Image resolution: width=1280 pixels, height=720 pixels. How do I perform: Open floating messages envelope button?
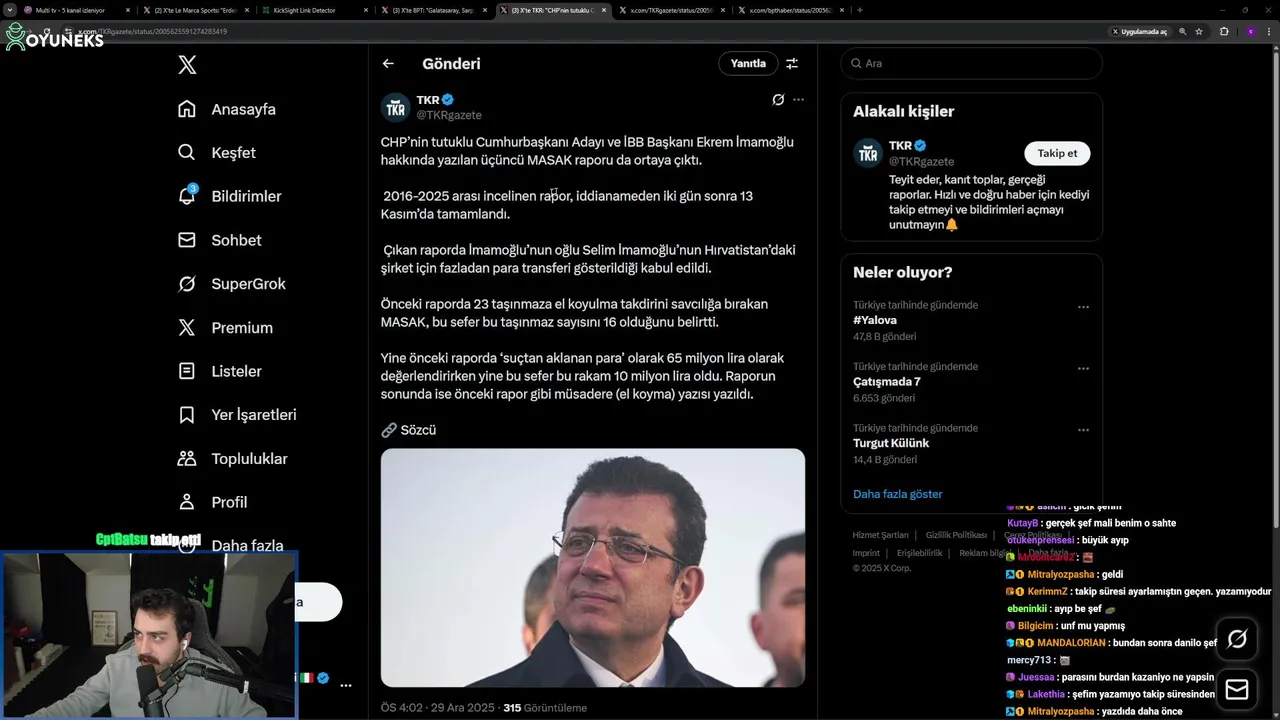[1237, 690]
